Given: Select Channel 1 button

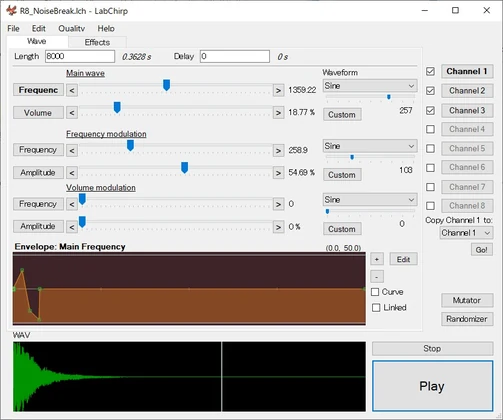Looking at the screenshot, I should [467, 71].
